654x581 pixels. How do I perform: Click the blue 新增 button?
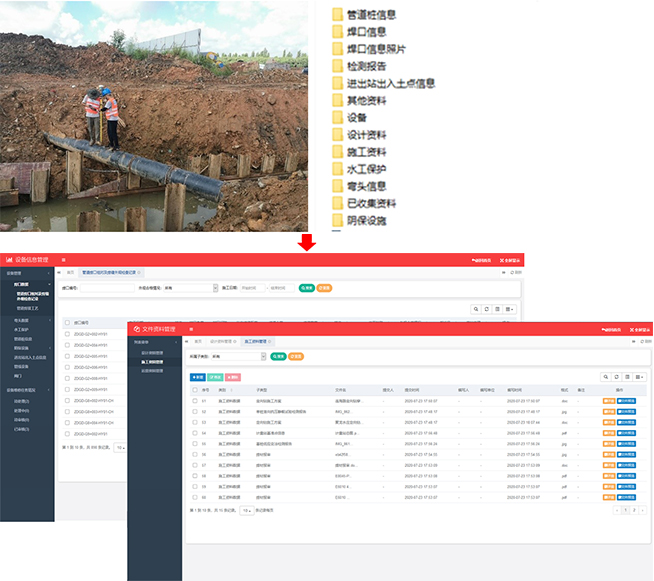pos(197,377)
